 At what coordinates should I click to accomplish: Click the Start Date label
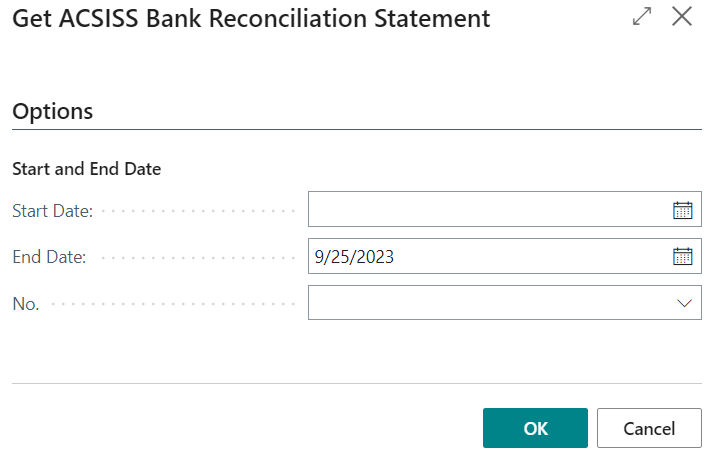click(x=52, y=211)
